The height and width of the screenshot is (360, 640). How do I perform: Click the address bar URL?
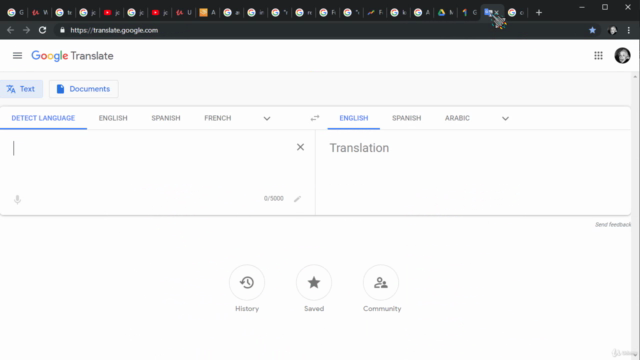click(114, 30)
